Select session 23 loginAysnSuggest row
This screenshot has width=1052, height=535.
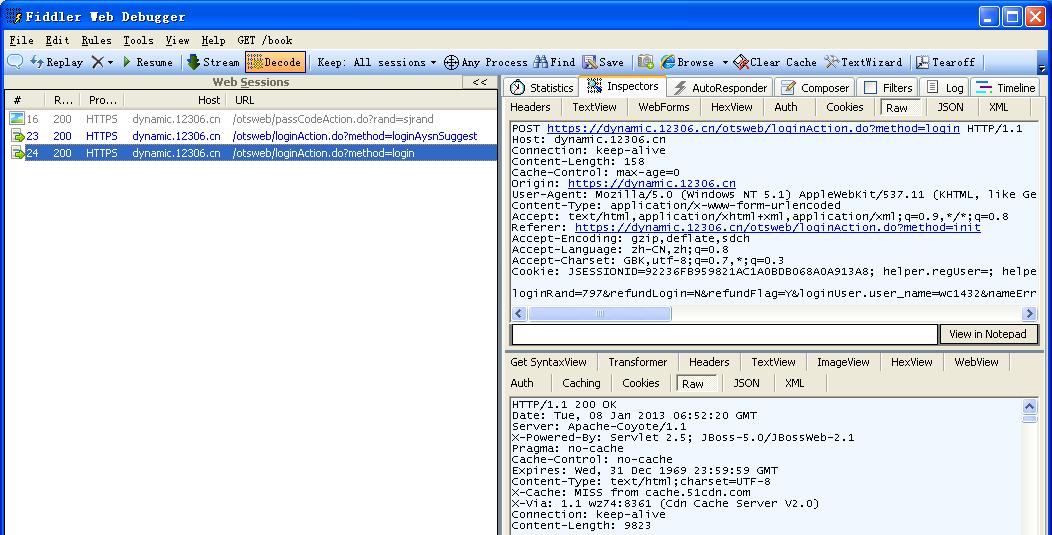click(252, 136)
